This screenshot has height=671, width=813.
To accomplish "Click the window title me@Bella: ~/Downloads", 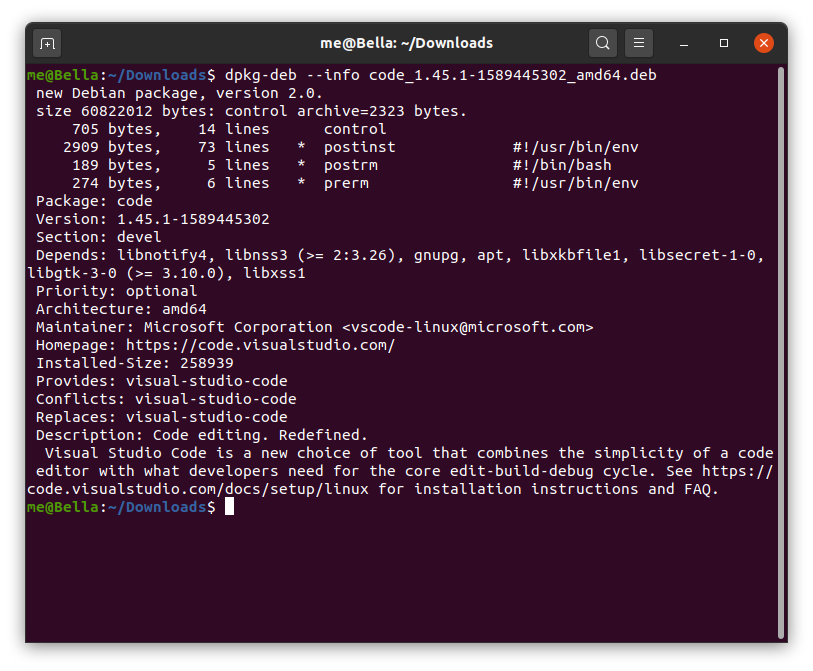I will 406,43.
